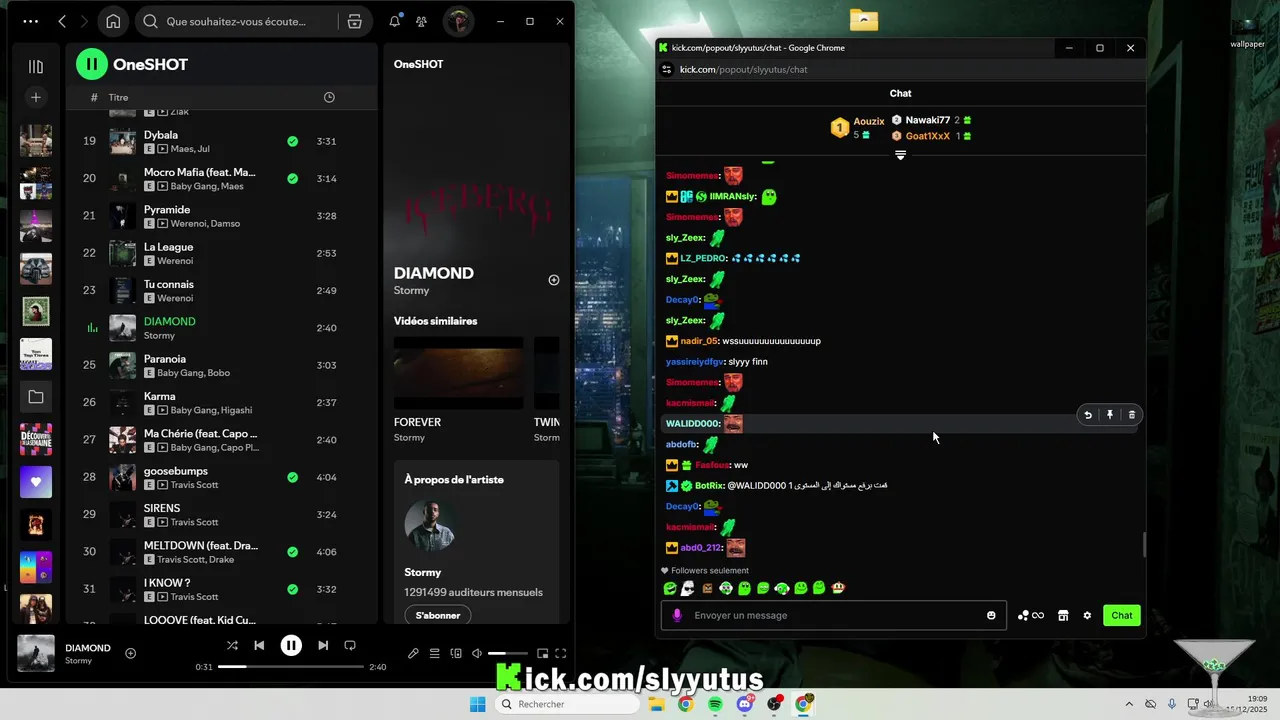Open the play queue
Image resolution: width=1280 pixels, height=720 pixels.
click(x=434, y=653)
